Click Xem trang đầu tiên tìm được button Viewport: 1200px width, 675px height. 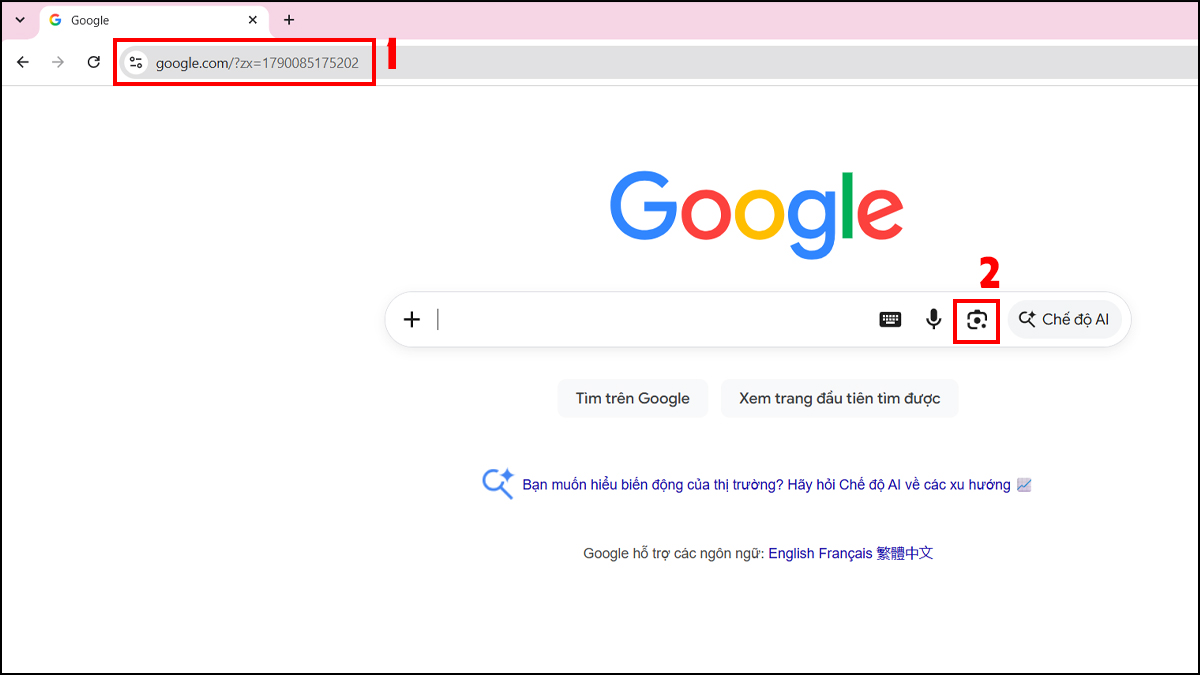coord(839,398)
